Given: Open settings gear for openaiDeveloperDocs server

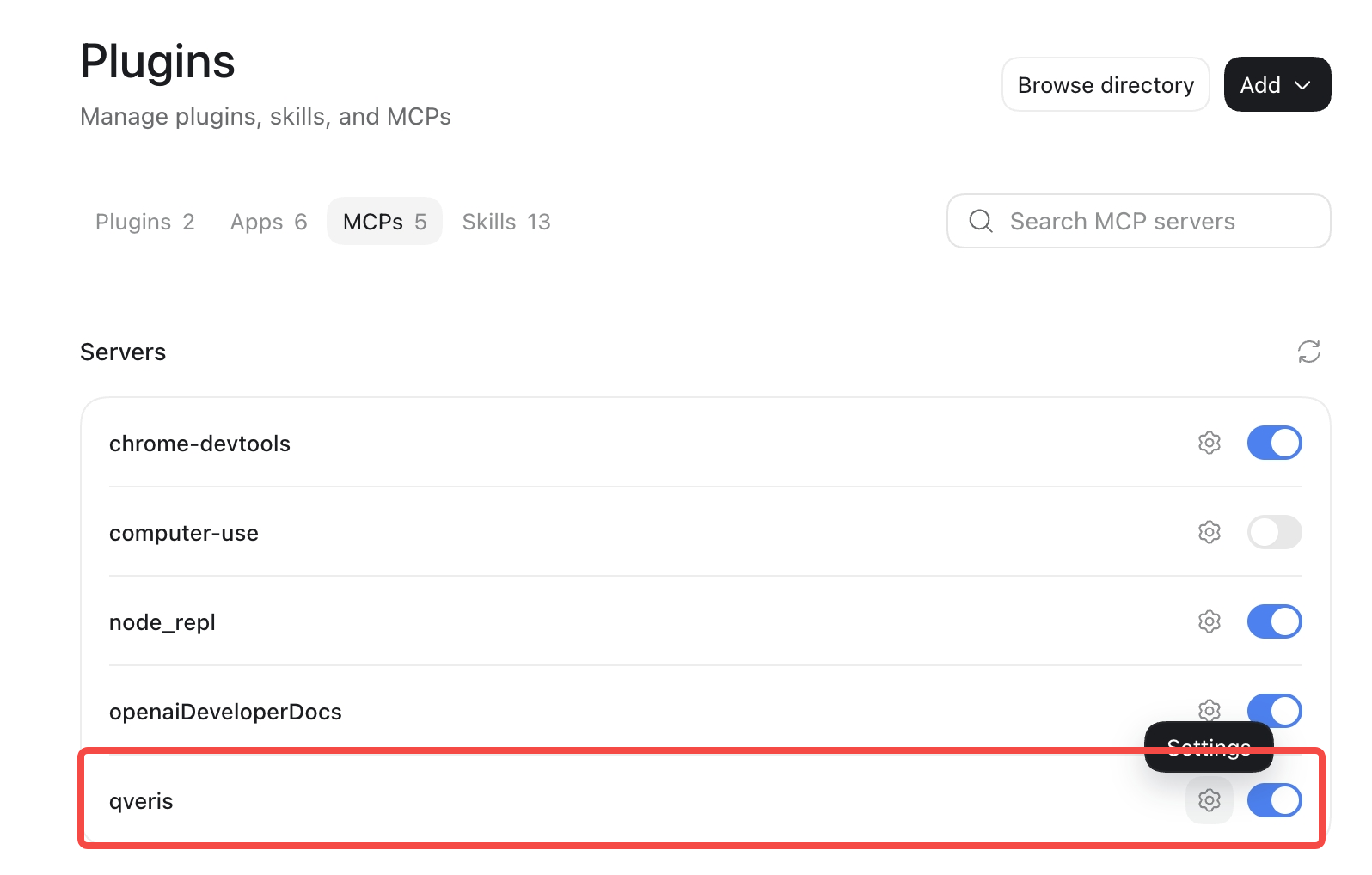Looking at the screenshot, I should pos(1210,710).
